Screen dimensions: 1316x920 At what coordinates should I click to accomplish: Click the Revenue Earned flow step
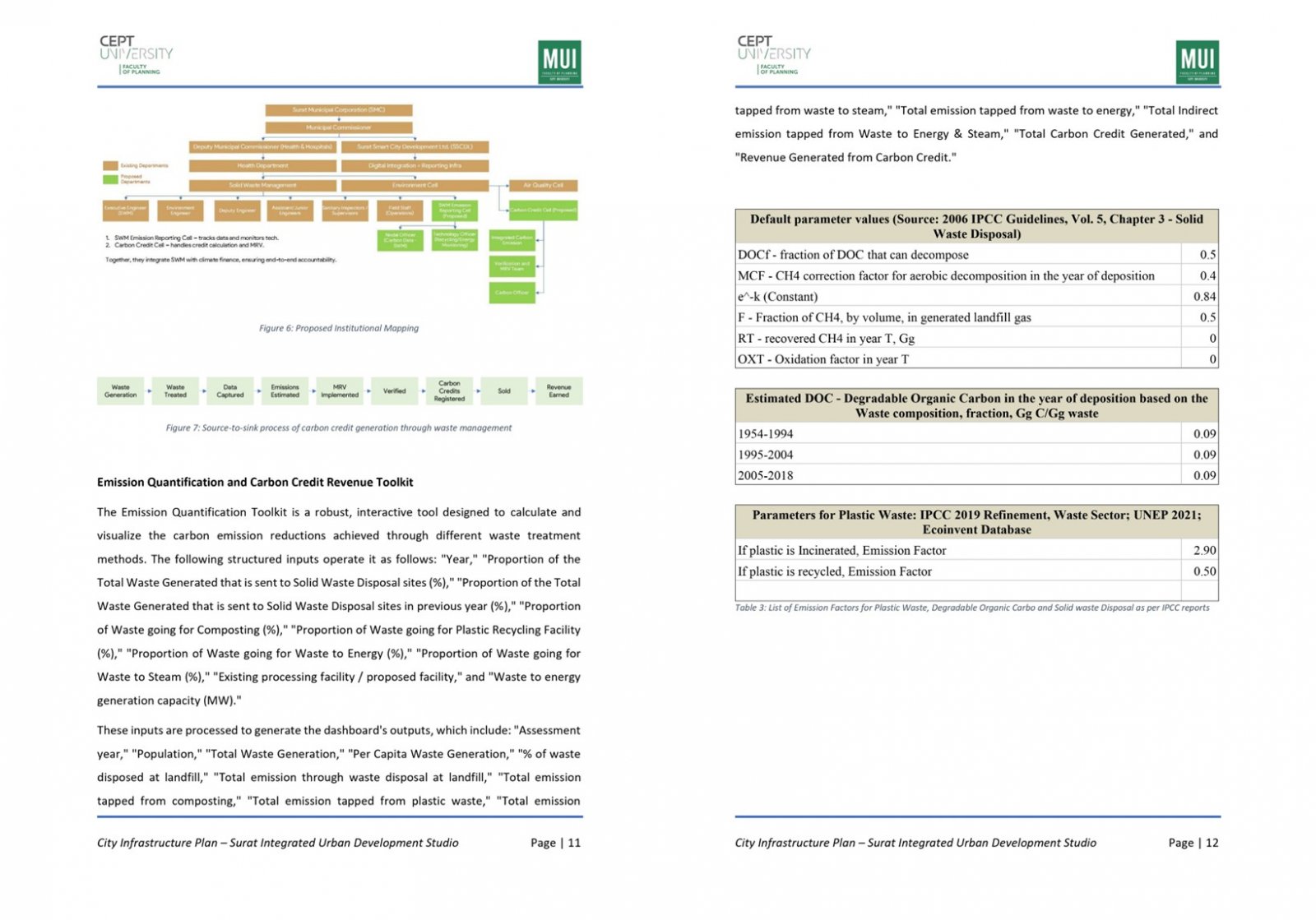click(559, 391)
